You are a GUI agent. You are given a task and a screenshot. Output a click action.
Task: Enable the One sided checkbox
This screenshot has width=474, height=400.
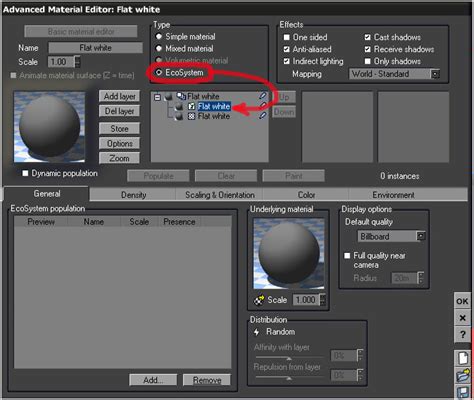point(287,37)
